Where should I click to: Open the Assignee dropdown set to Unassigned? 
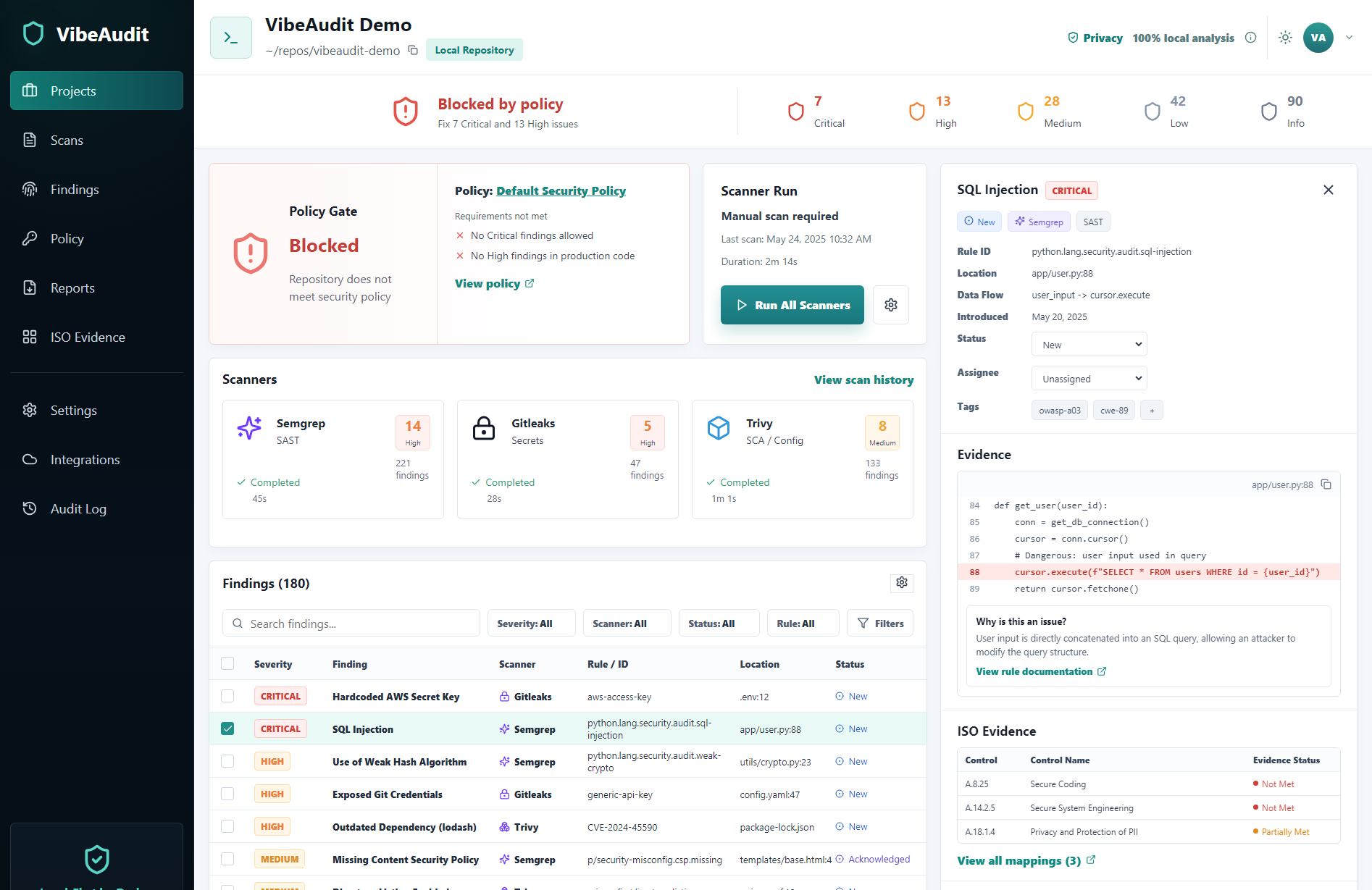pyautogui.click(x=1089, y=379)
